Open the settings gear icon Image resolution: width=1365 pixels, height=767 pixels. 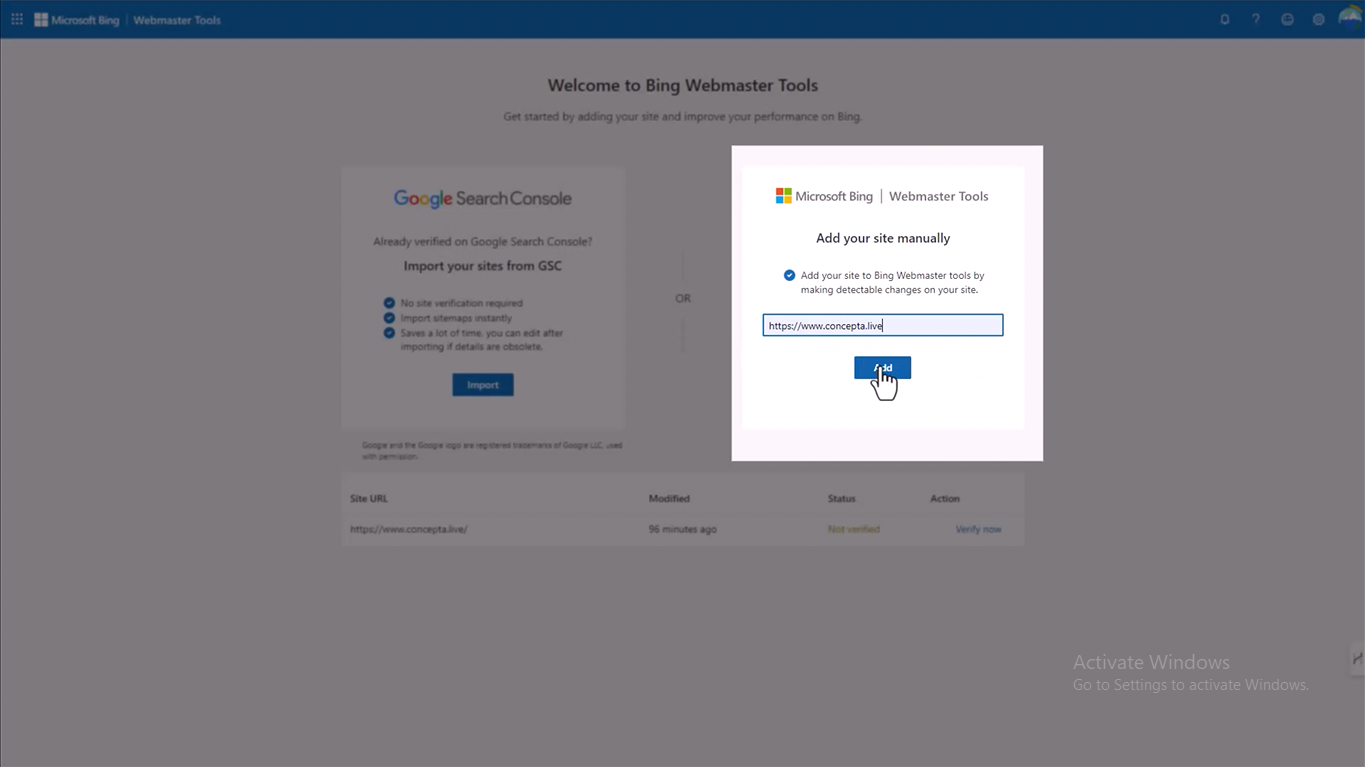(1318, 19)
